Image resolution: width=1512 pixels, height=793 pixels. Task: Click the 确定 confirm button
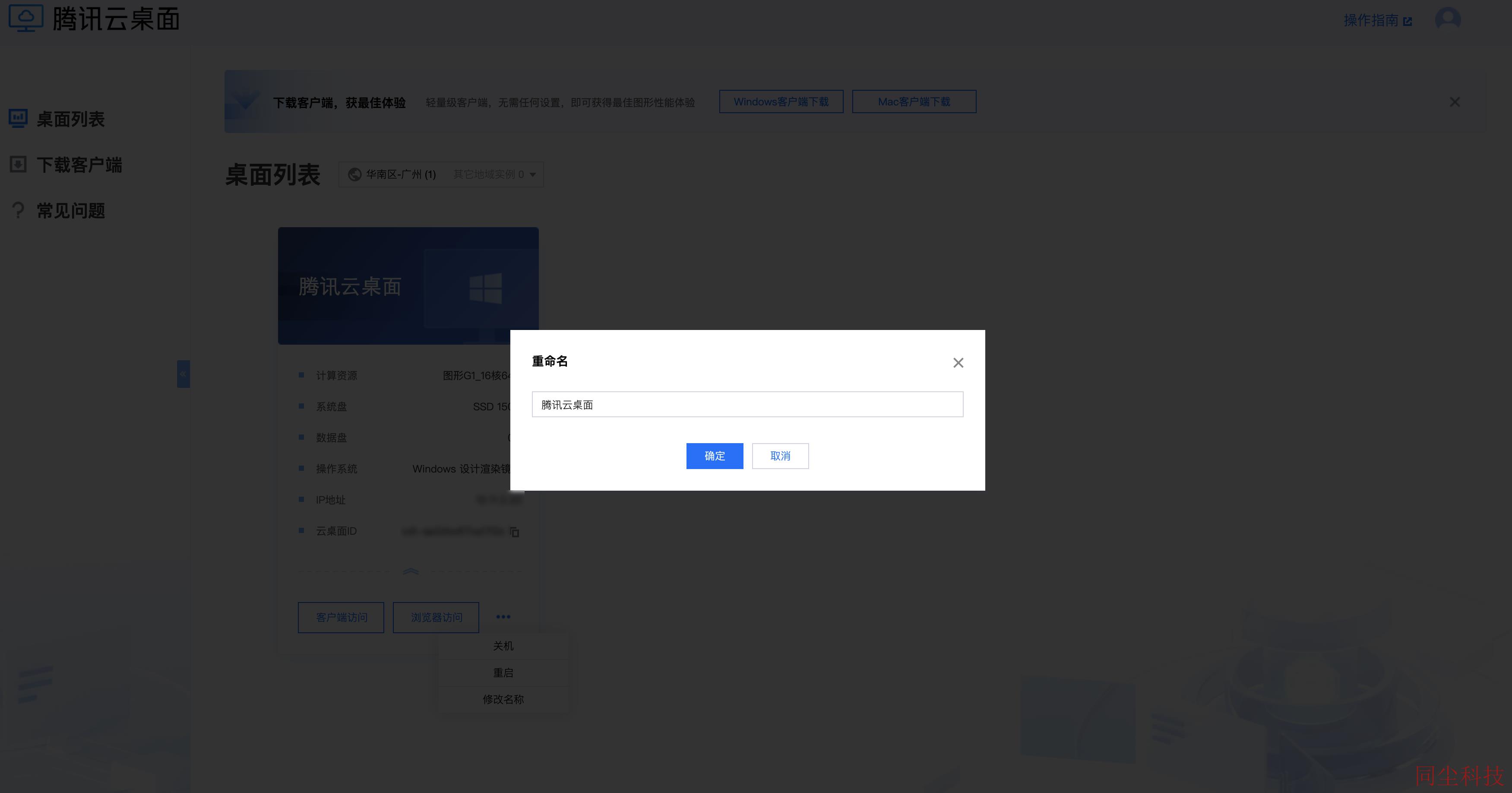point(714,456)
